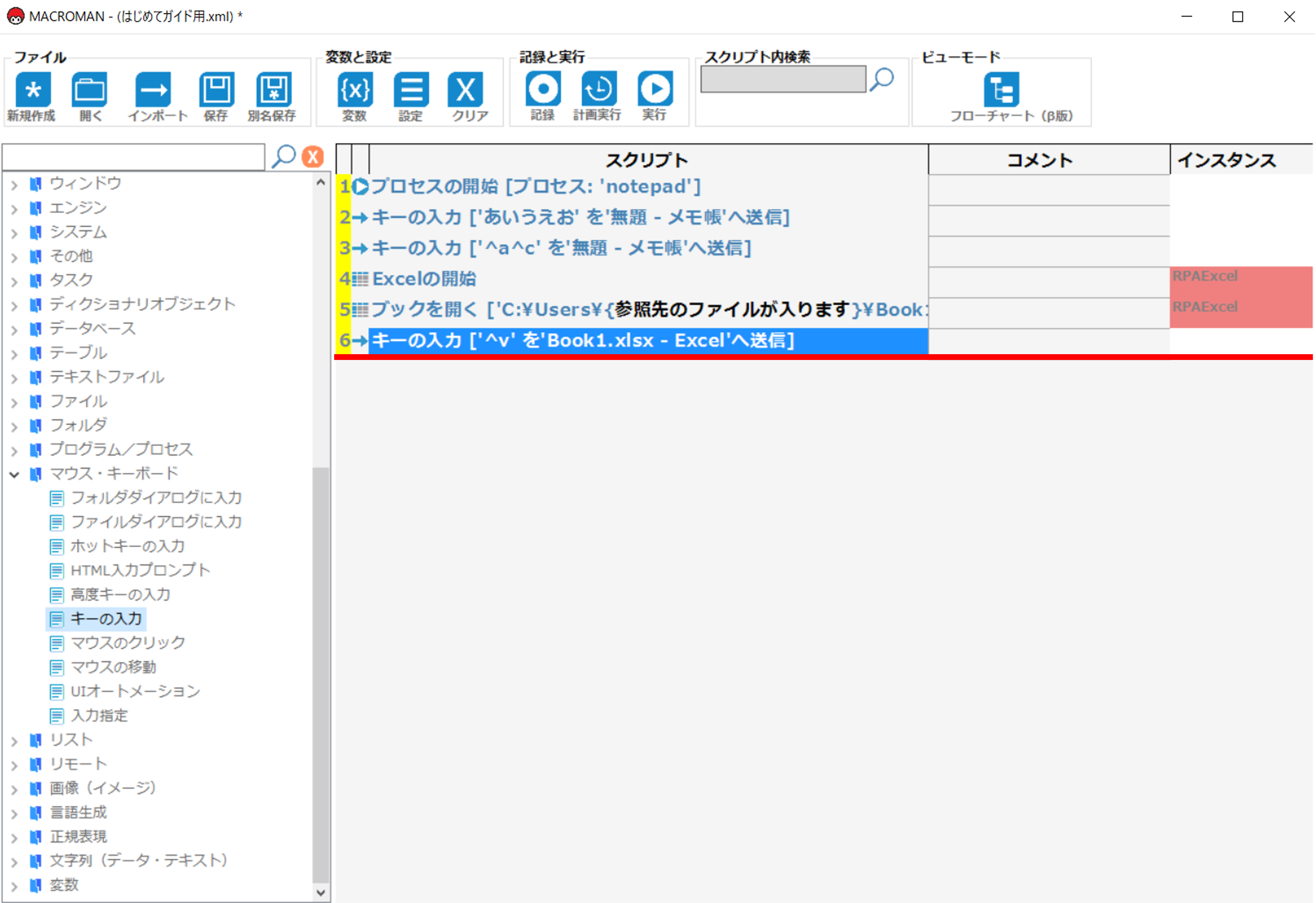The height and width of the screenshot is (903, 1316).
Task: Expand the リモート category
Action: click(14, 765)
